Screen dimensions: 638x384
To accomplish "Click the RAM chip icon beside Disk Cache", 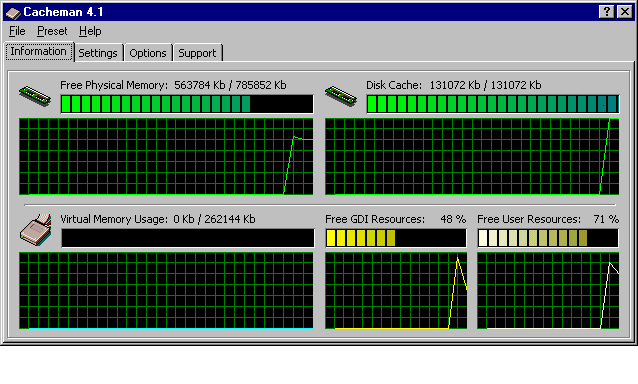I will [x=341, y=96].
